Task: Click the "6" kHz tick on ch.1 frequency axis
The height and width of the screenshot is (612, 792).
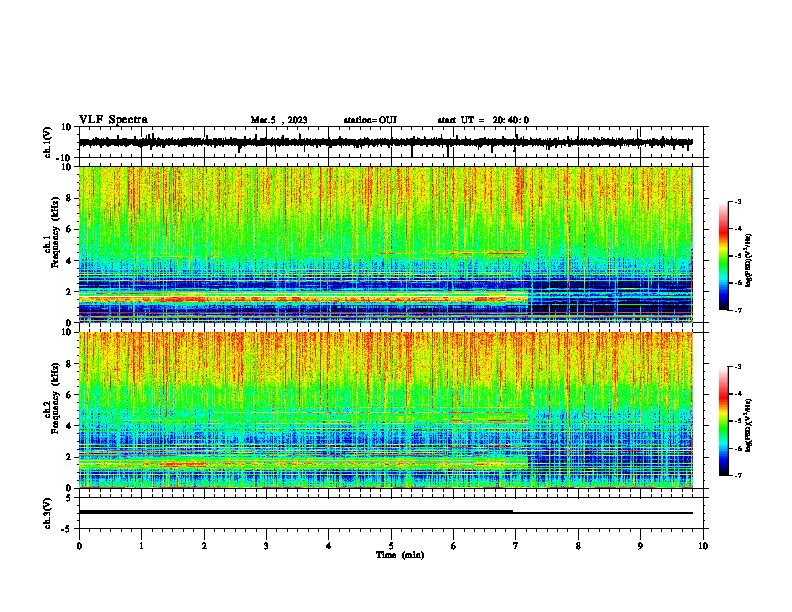Action: click(x=69, y=229)
